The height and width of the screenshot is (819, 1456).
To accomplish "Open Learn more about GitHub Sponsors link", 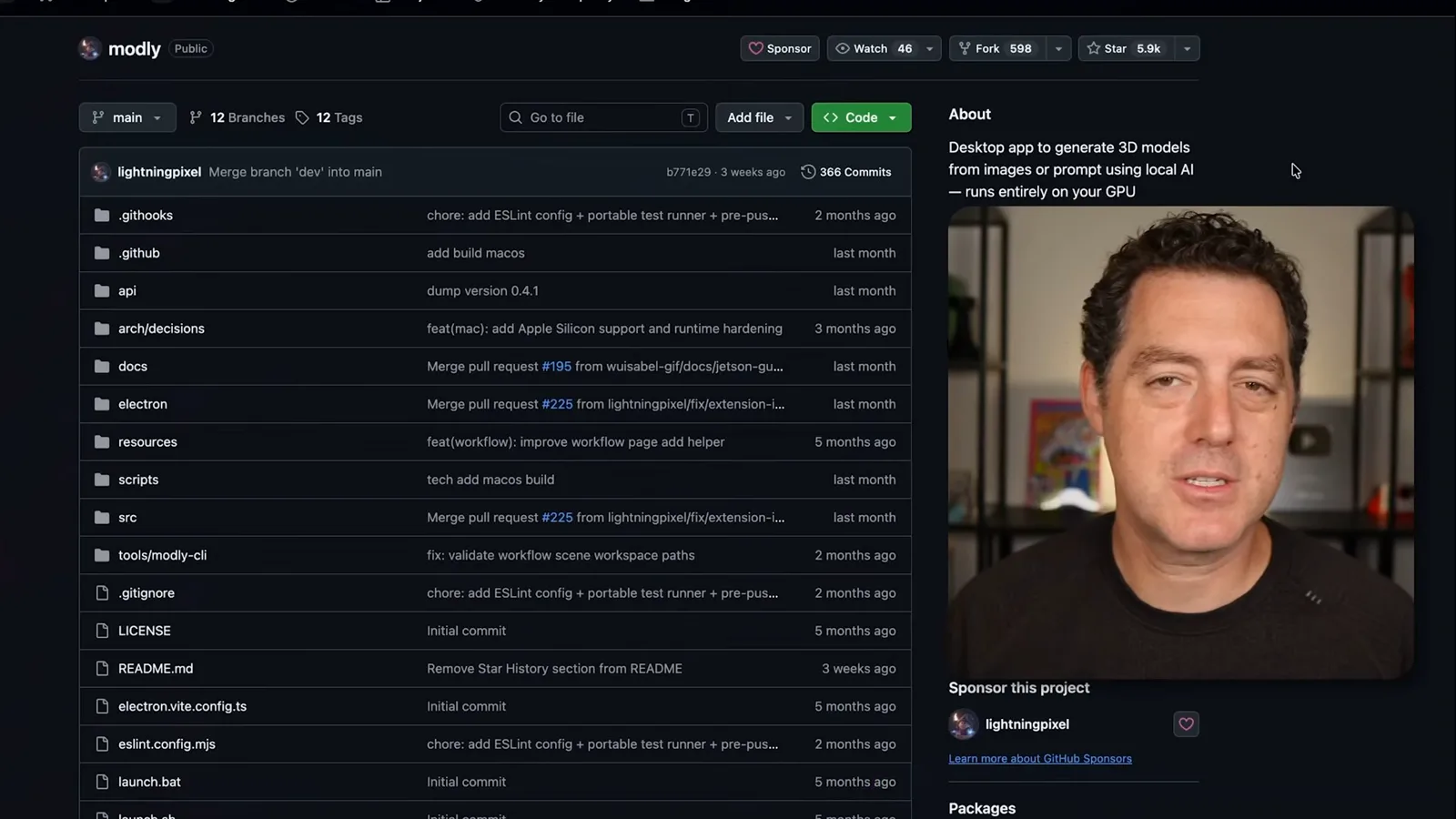I will tap(1040, 759).
